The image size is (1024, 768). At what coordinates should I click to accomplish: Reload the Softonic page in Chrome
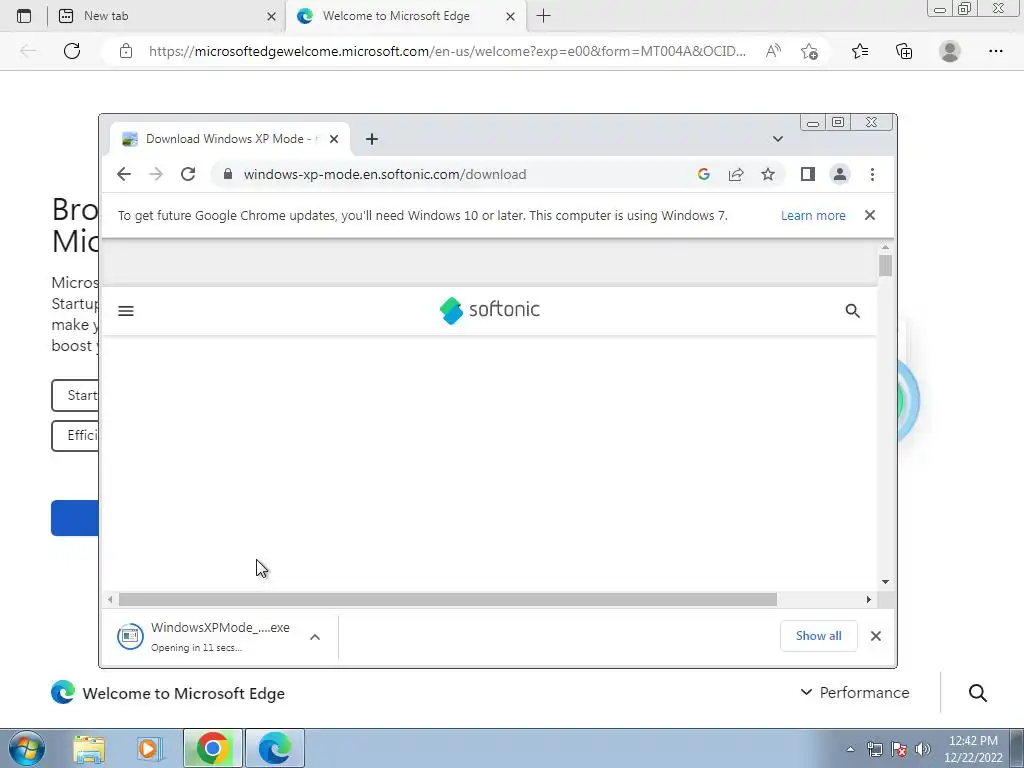point(188,174)
